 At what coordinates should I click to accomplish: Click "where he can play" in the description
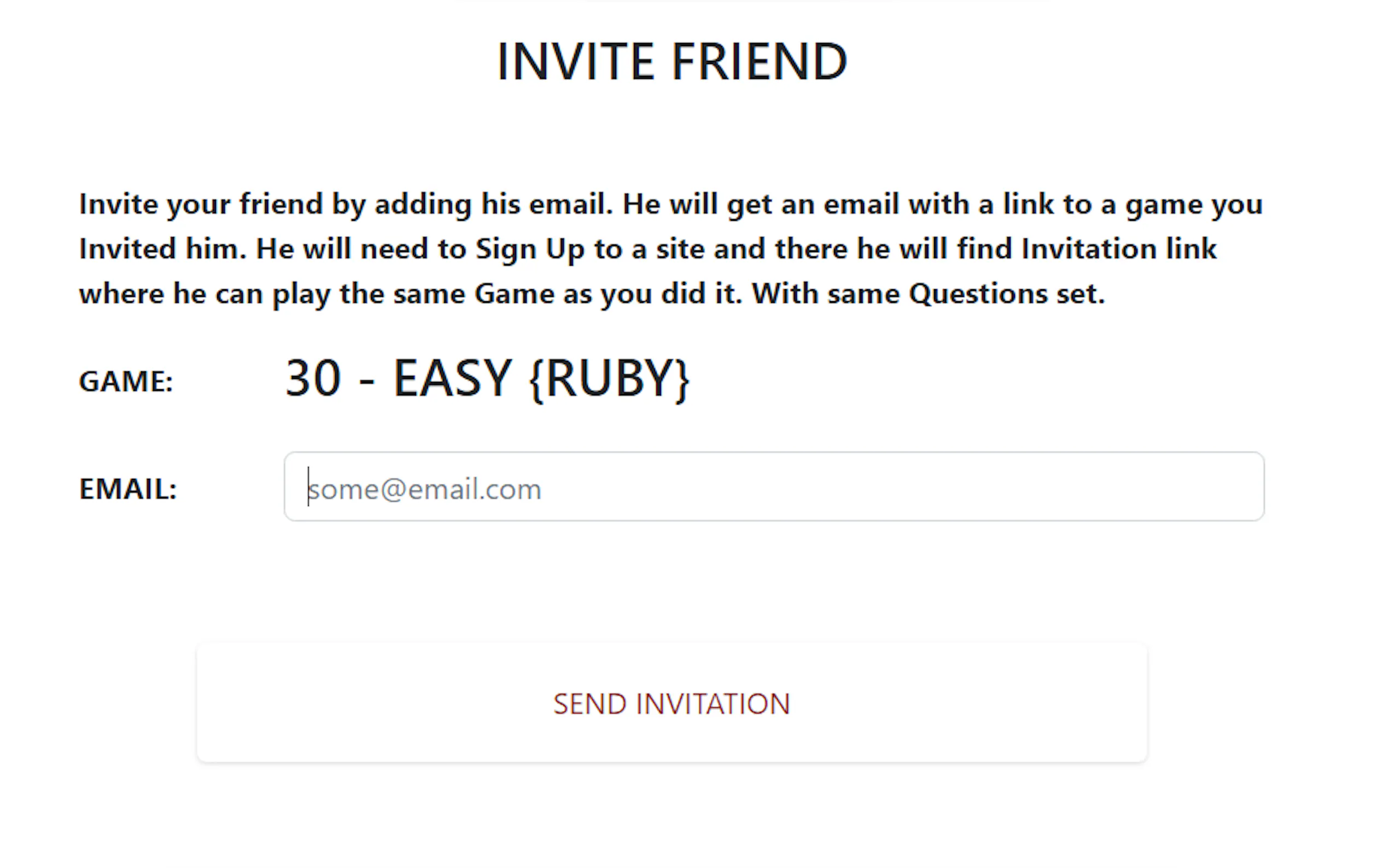[205, 294]
